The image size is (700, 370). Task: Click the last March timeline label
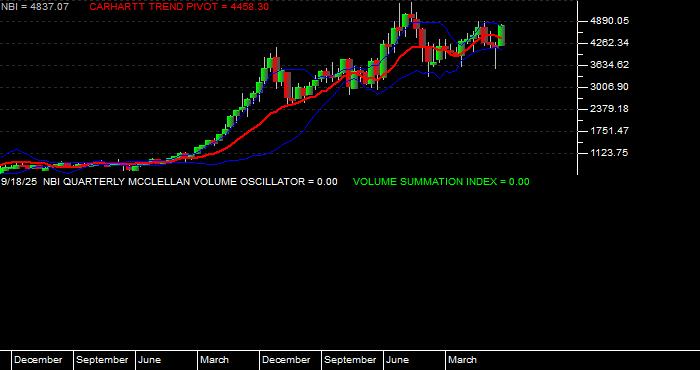pyautogui.click(x=462, y=360)
